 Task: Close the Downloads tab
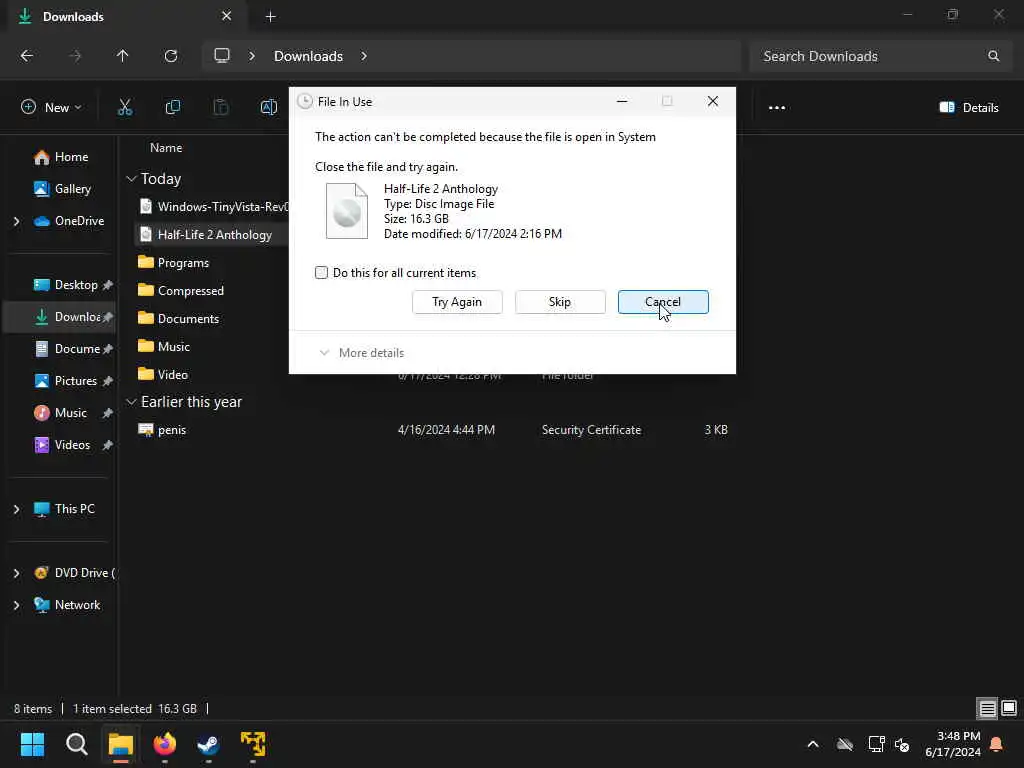point(226,16)
